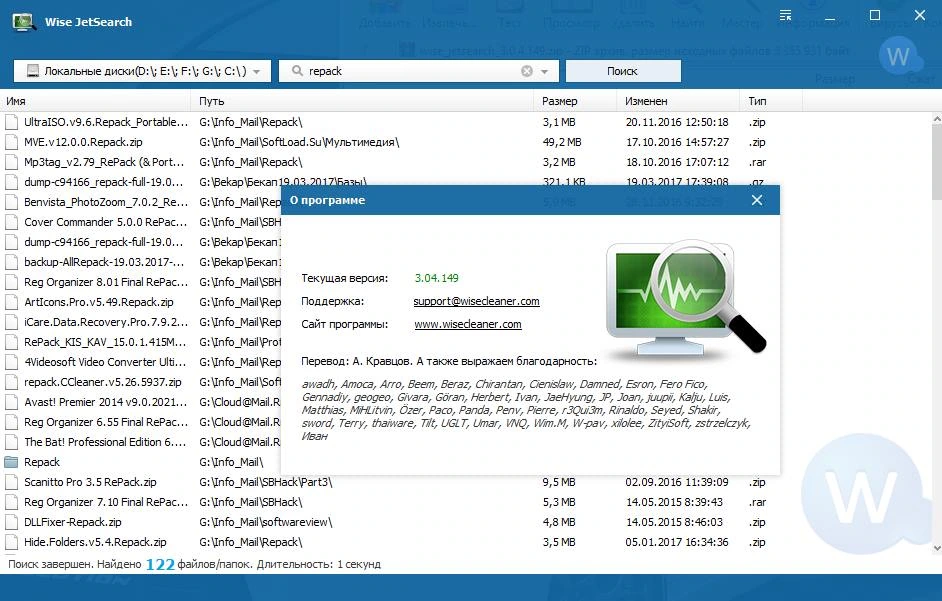Select the Scanitto Pro 3.5 RePack.zip name
Viewport: 942px width, 601px height.
coord(90,482)
